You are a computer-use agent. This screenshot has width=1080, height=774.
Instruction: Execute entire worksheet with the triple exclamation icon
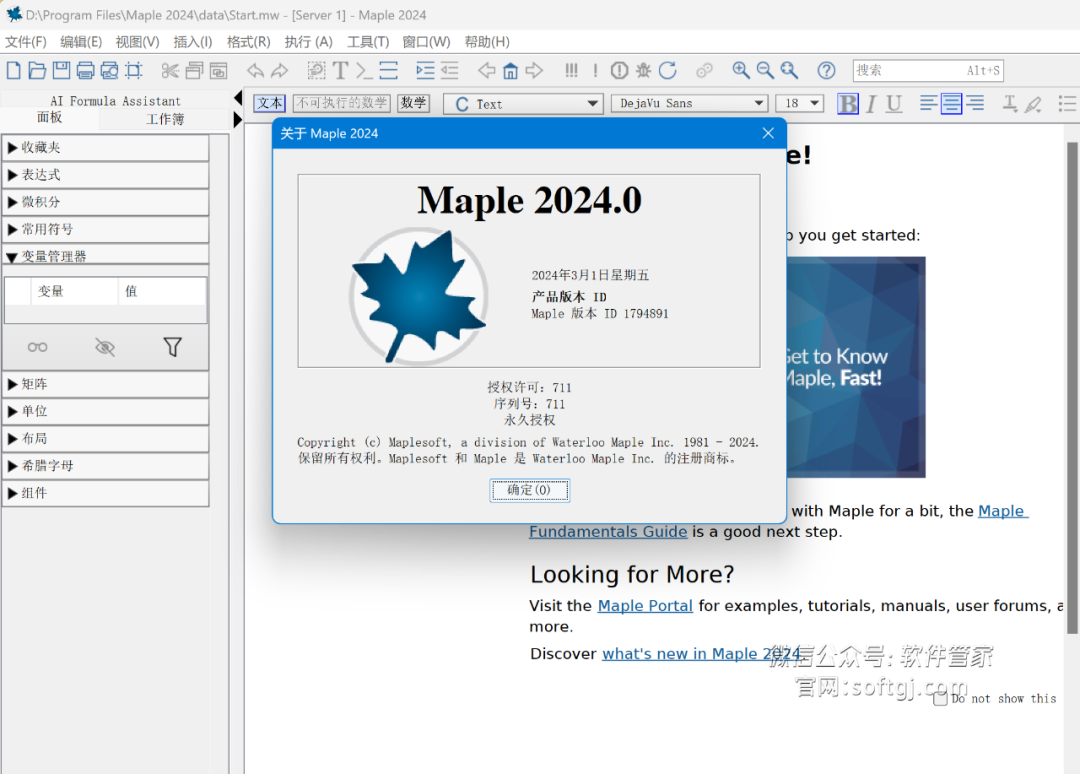tap(571, 70)
